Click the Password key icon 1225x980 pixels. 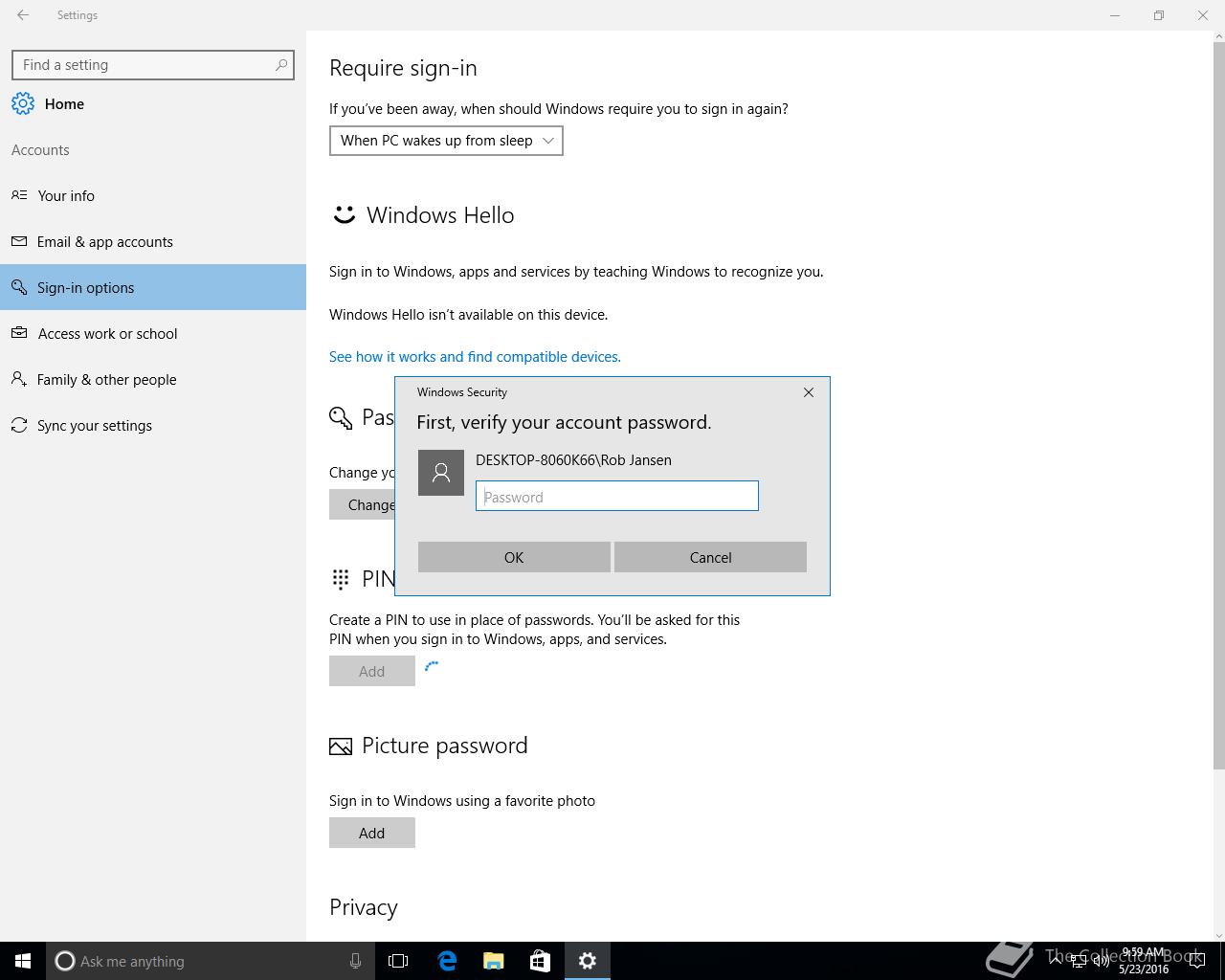[341, 417]
